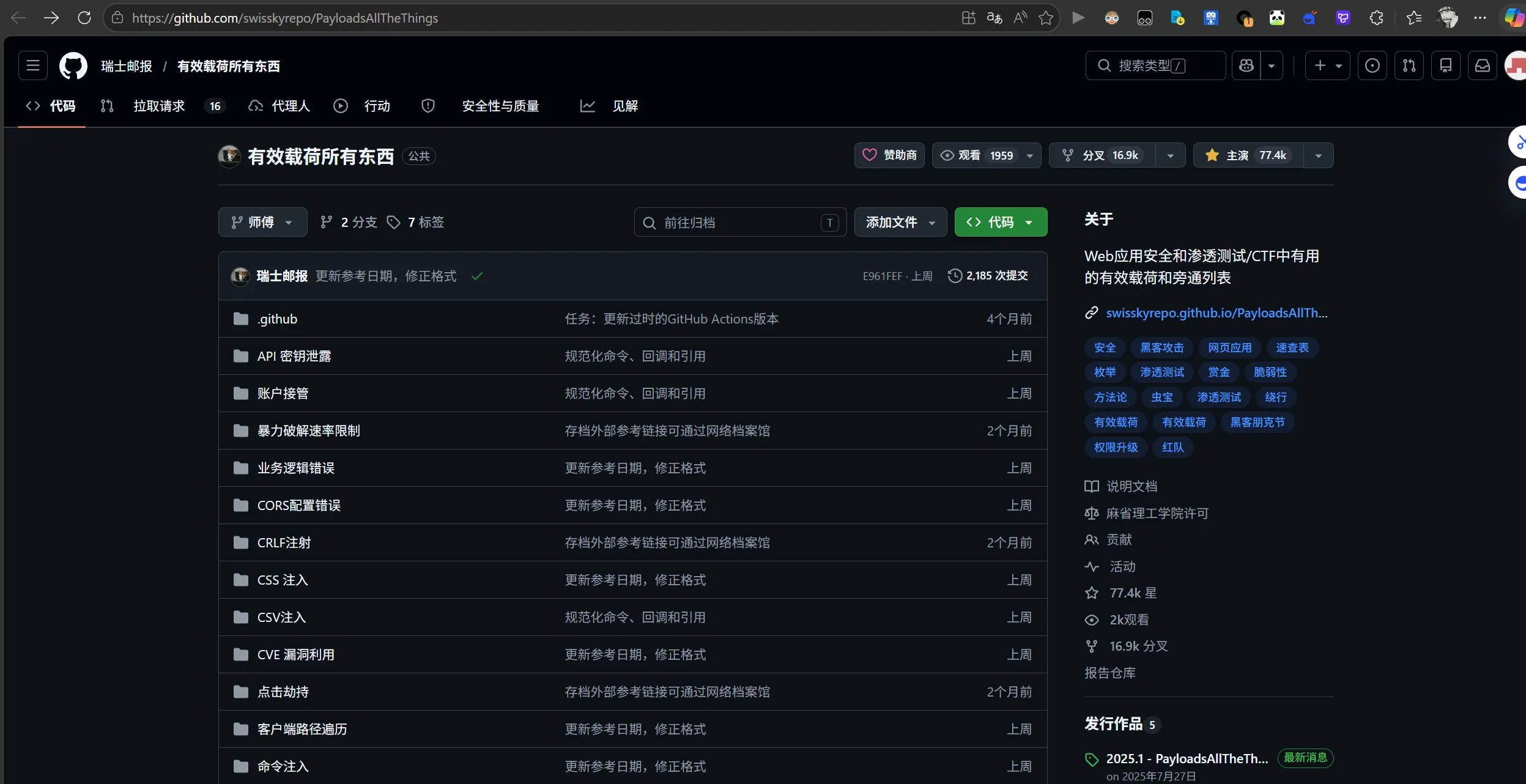
Task: Open the notifications inbox icon
Action: pos(1483,65)
